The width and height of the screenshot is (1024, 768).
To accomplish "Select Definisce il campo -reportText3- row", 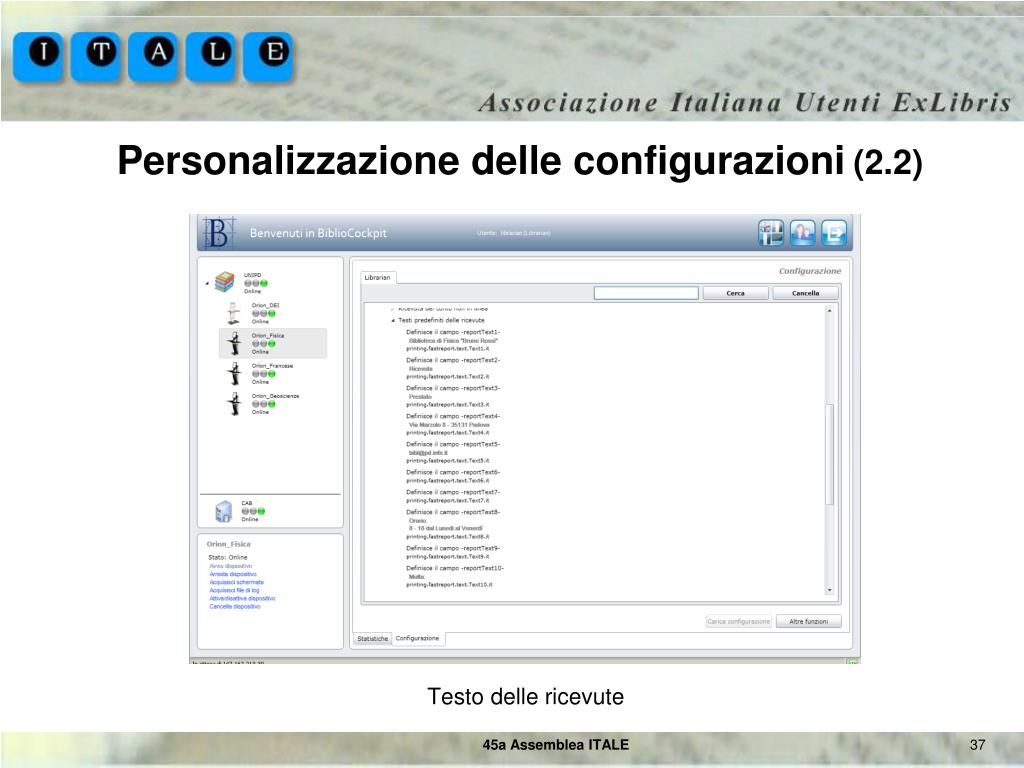I will 453,389.
